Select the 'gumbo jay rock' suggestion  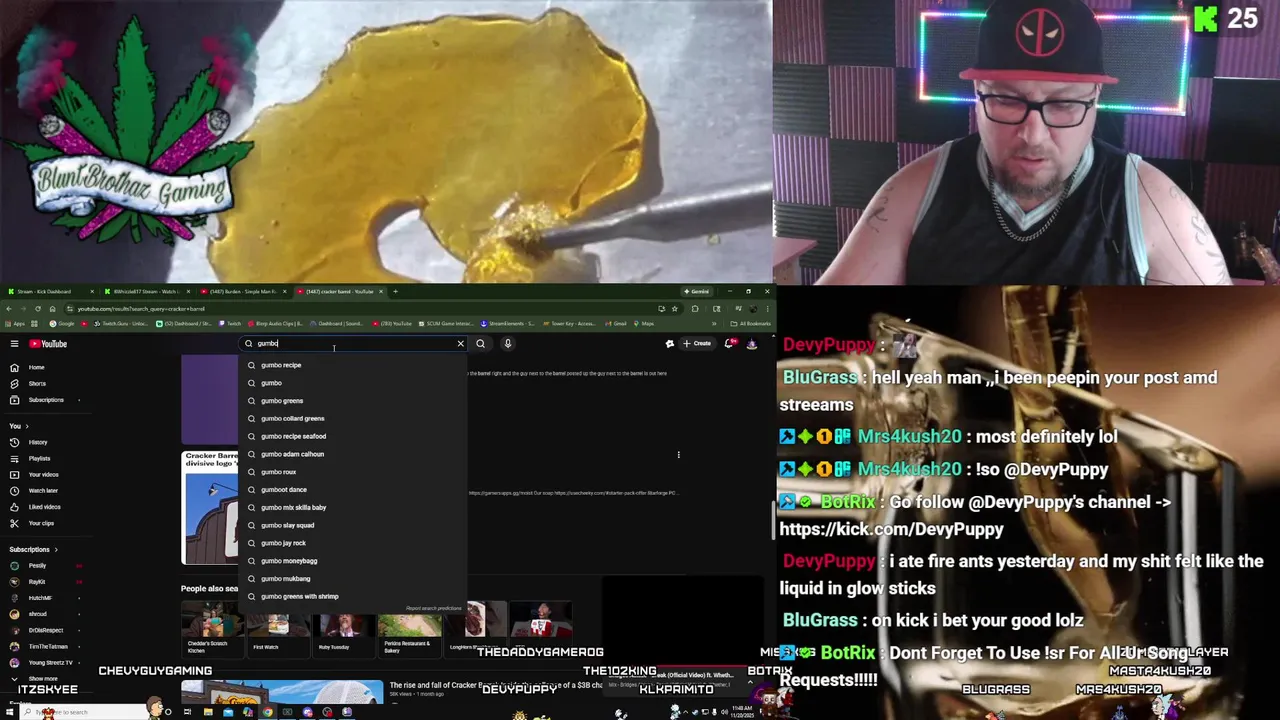(352, 543)
